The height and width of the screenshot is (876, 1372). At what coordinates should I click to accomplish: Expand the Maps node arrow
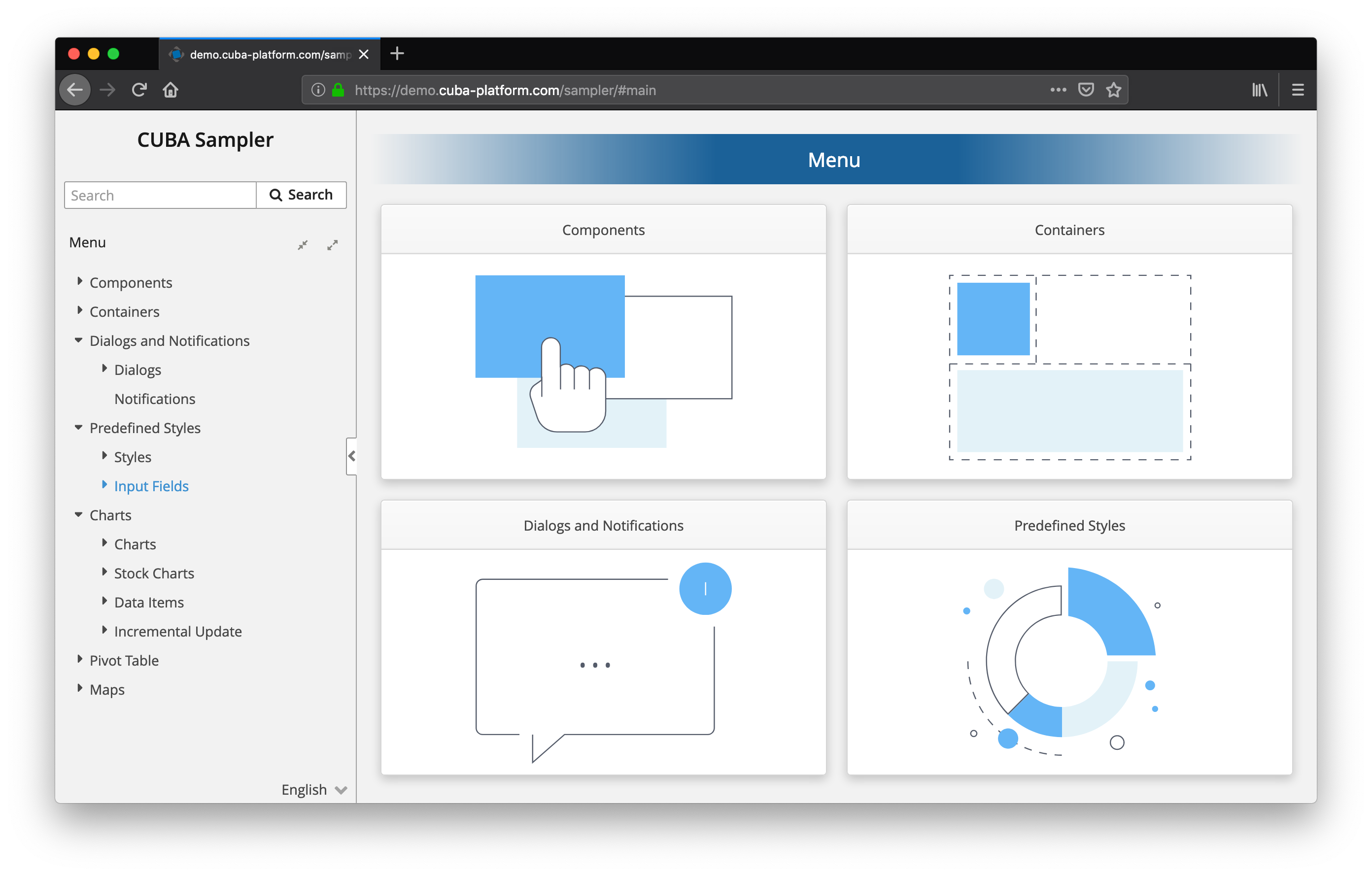coord(79,688)
